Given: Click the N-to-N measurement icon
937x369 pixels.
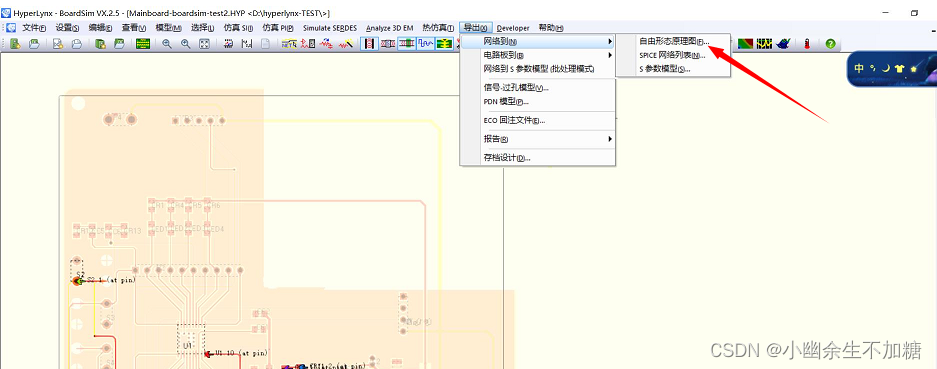Looking at the screenshot, I should 247,44.
